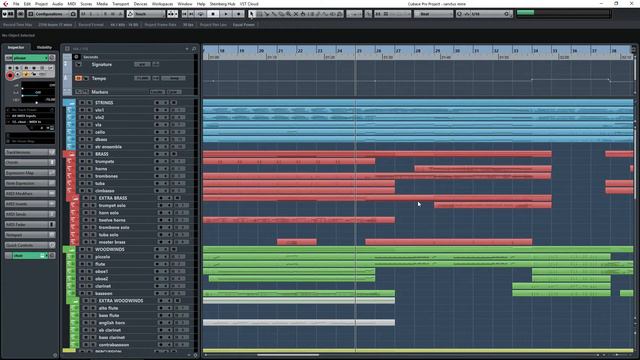The width and height of the screenshot is (640, 360).
Task: Open the Beat snap type dropdown
Action: point(433,14)
